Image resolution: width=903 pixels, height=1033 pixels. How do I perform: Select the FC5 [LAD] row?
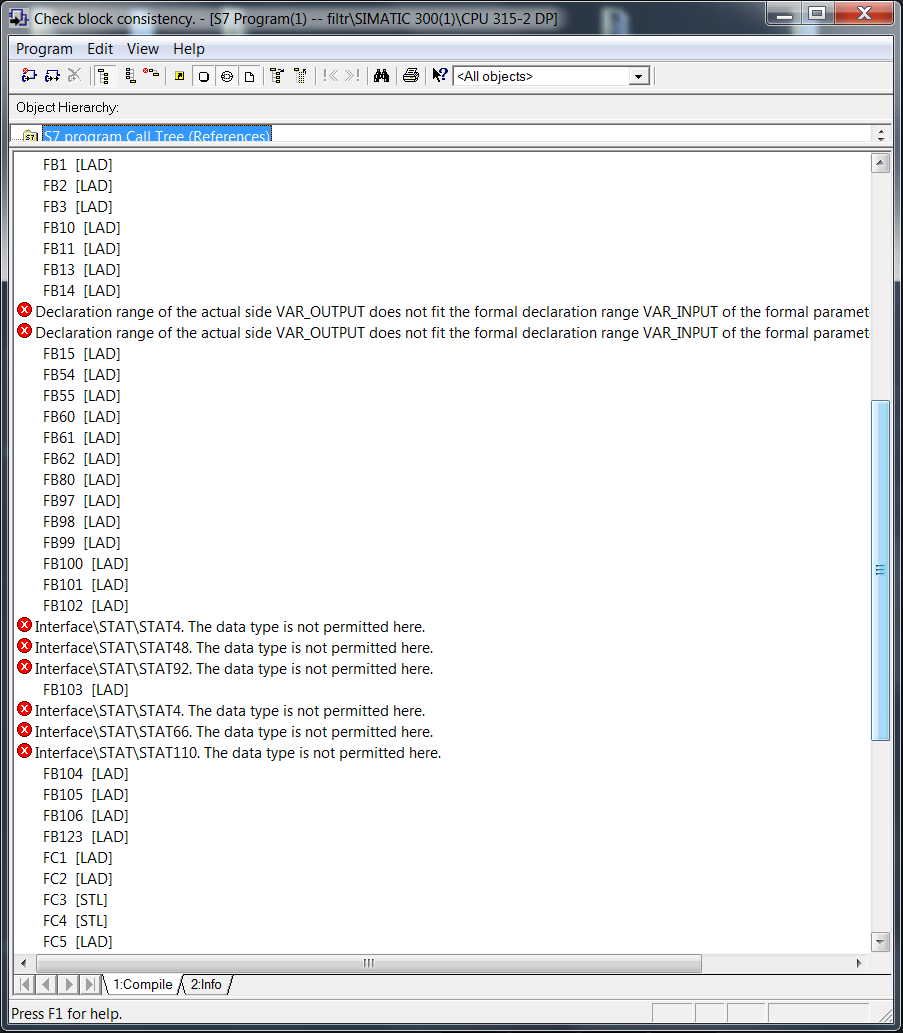[78, 942]
